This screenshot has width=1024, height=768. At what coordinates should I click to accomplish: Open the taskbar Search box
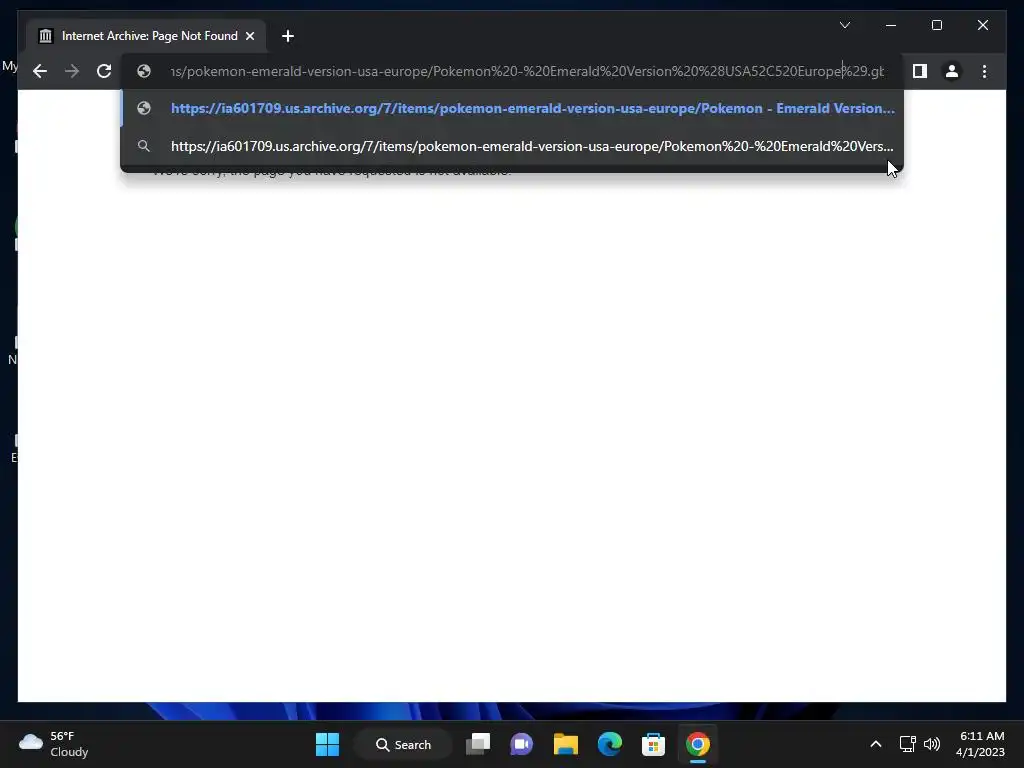tap(404, 744)
